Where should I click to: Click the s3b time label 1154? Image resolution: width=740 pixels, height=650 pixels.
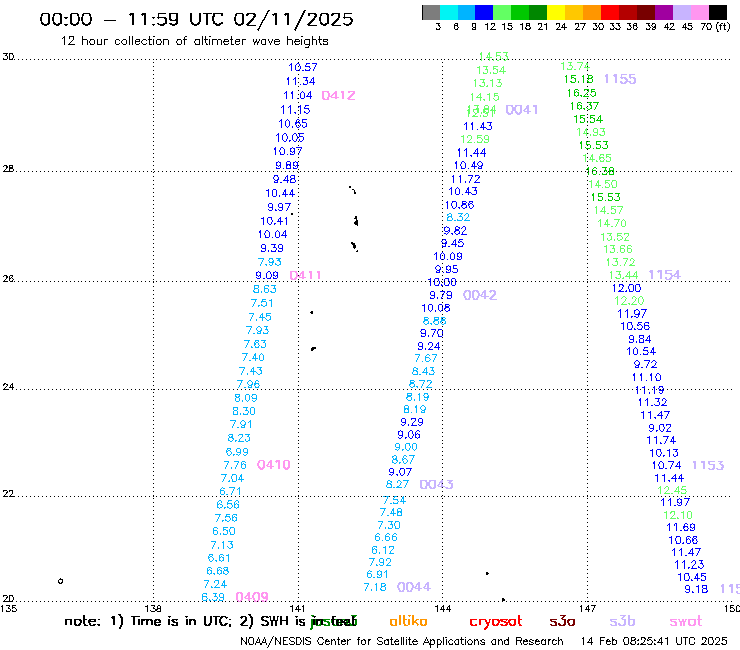[664, 275]
